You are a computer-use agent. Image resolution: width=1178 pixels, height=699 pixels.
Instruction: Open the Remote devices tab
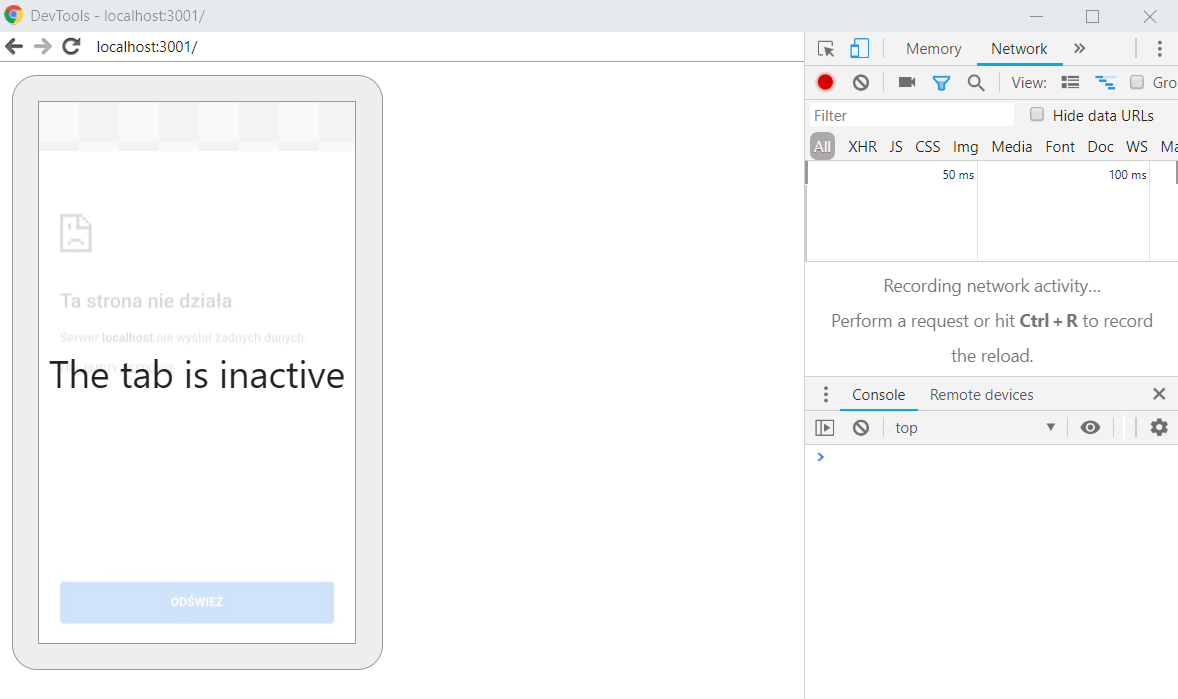coord(981,395)
